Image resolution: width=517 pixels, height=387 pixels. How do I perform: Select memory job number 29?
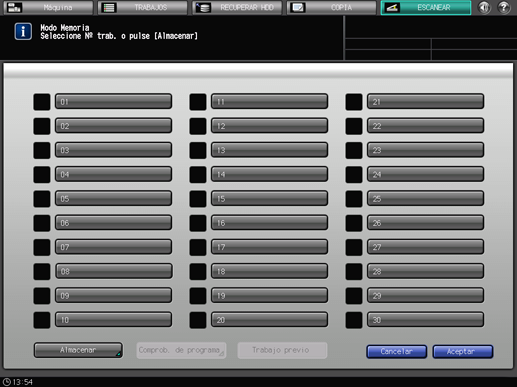coord(425,296)
